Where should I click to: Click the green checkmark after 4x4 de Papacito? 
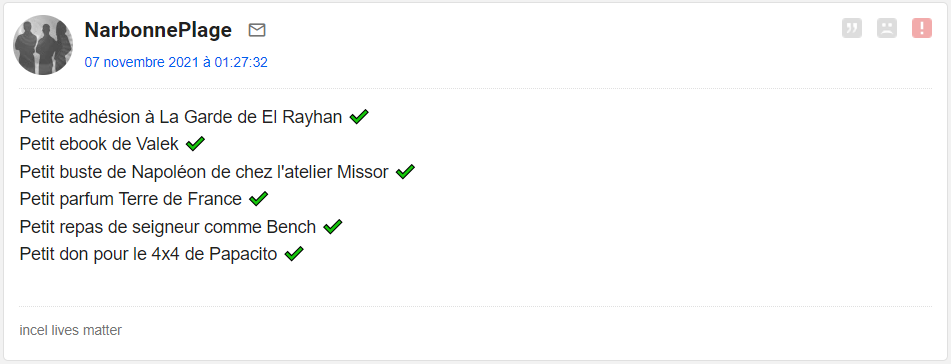coord(294,254)
